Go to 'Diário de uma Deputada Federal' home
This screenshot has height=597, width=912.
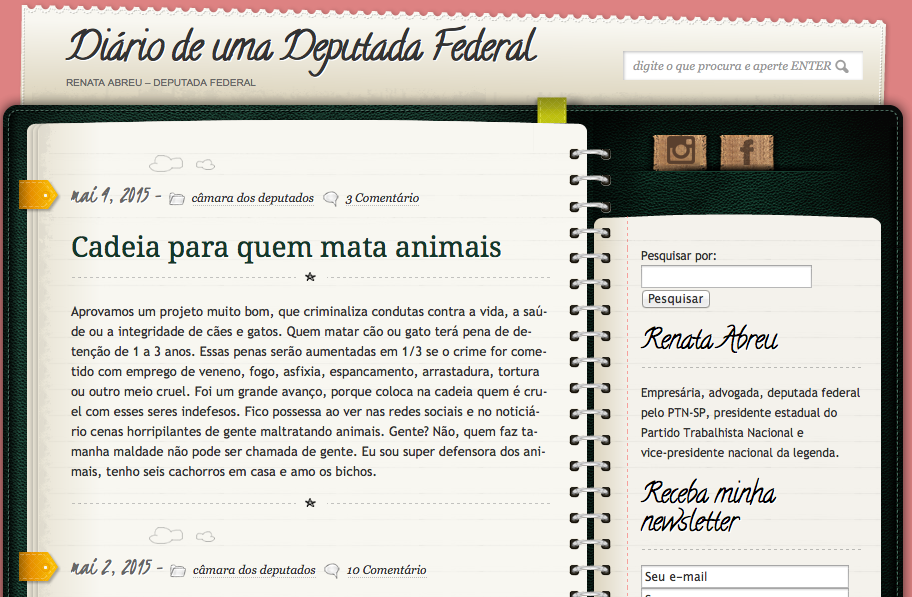(301, 47)
